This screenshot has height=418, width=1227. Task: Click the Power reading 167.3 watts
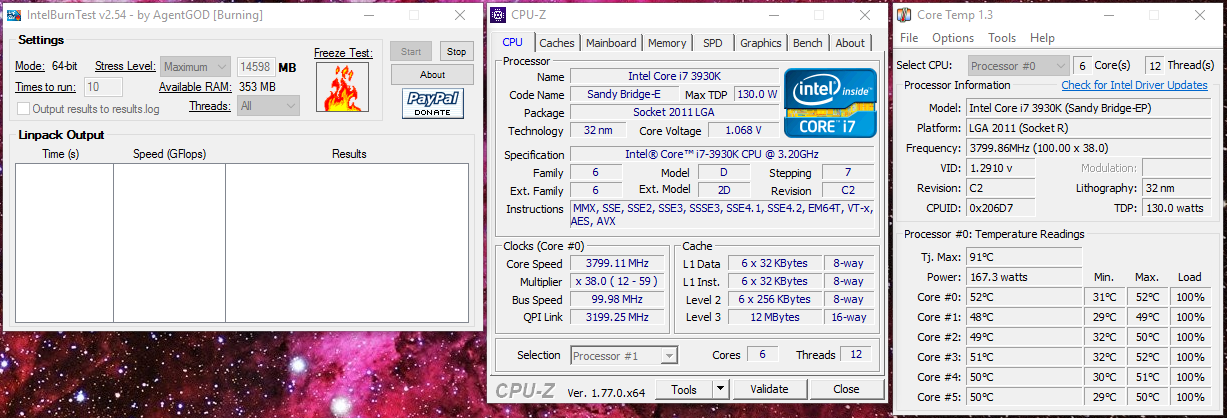pos(1024,276)
